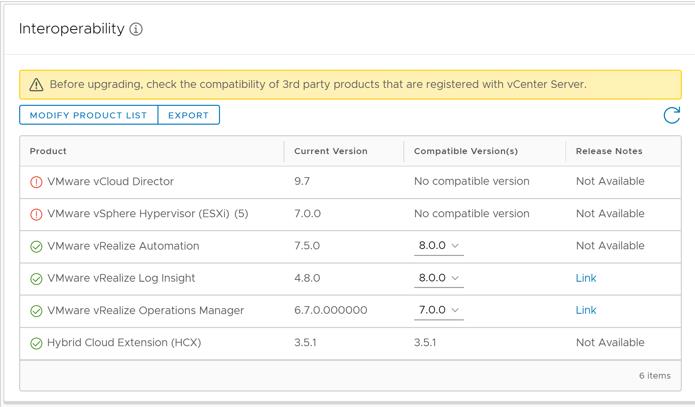
Task: Click 'Not Available' in vCloud Director row
Action: tap(610, 181)
